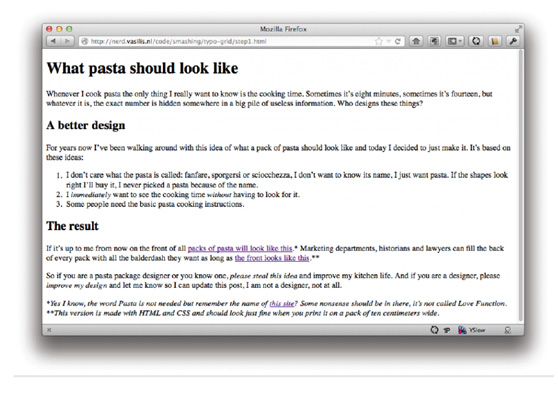Viewport: 558px width, 395px height.
Task: Open the orange bookmark icon in toolbar
Action: pos(495,41)
